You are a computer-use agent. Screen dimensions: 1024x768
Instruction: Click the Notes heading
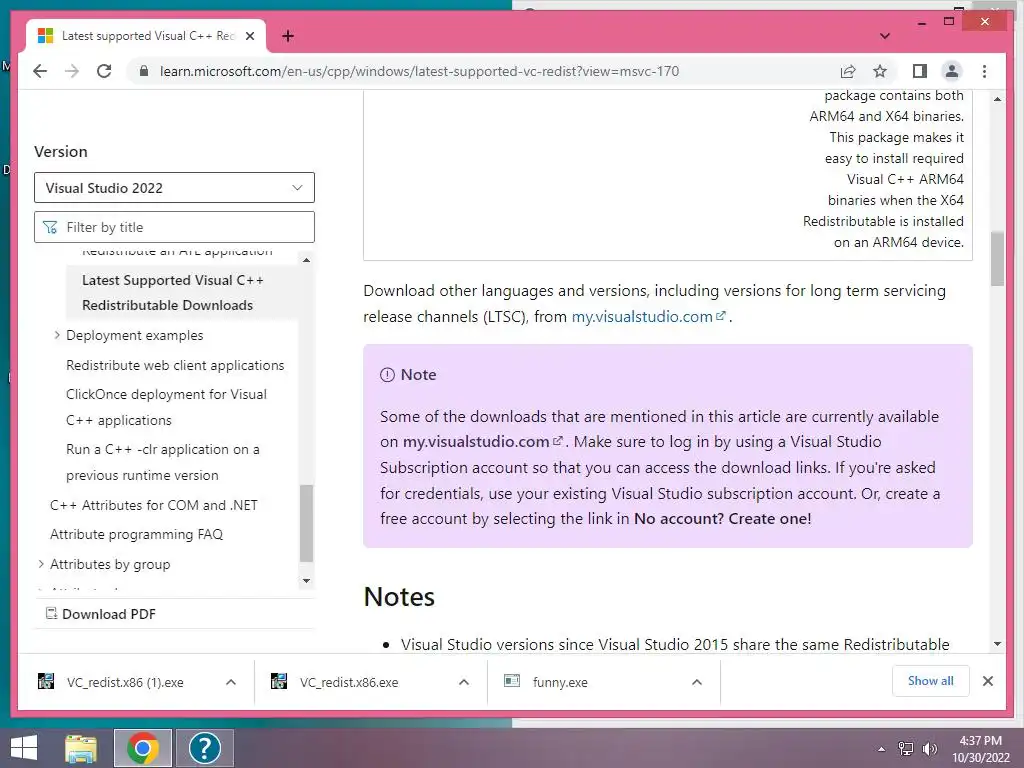point(399,597)
